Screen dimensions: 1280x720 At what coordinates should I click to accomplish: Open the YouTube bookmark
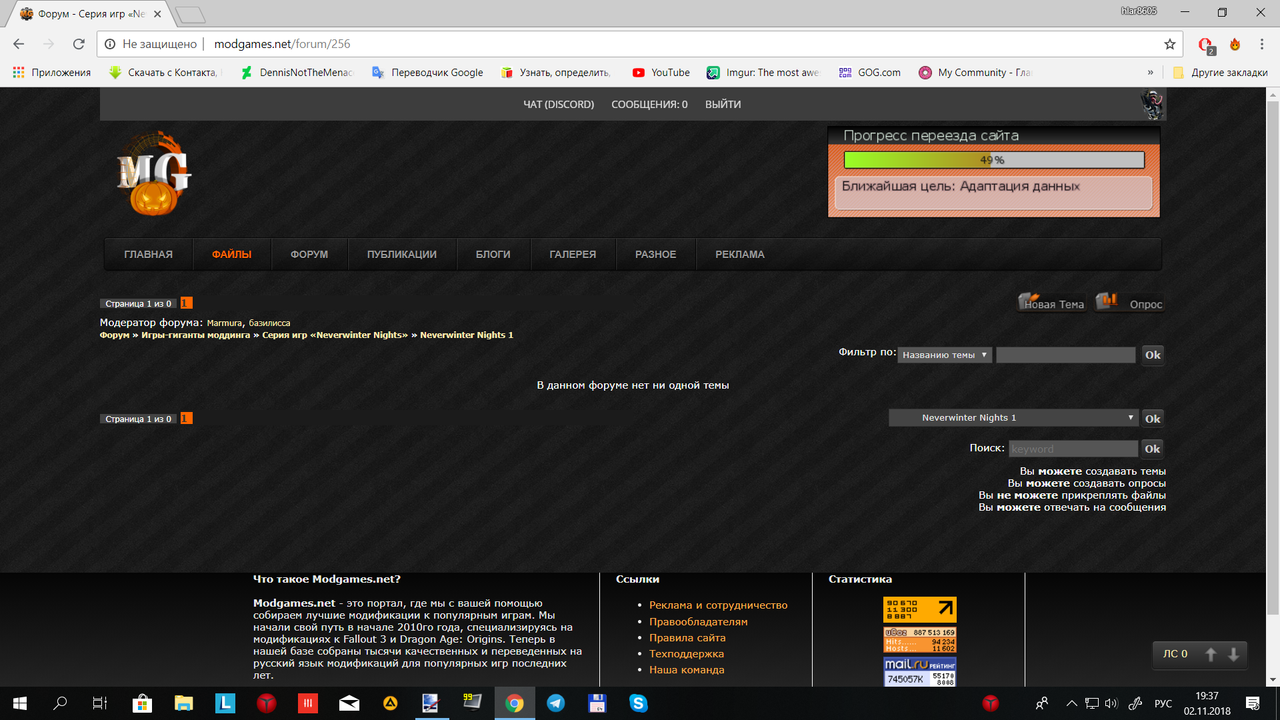pyautogui.click(x=661, y=72)
